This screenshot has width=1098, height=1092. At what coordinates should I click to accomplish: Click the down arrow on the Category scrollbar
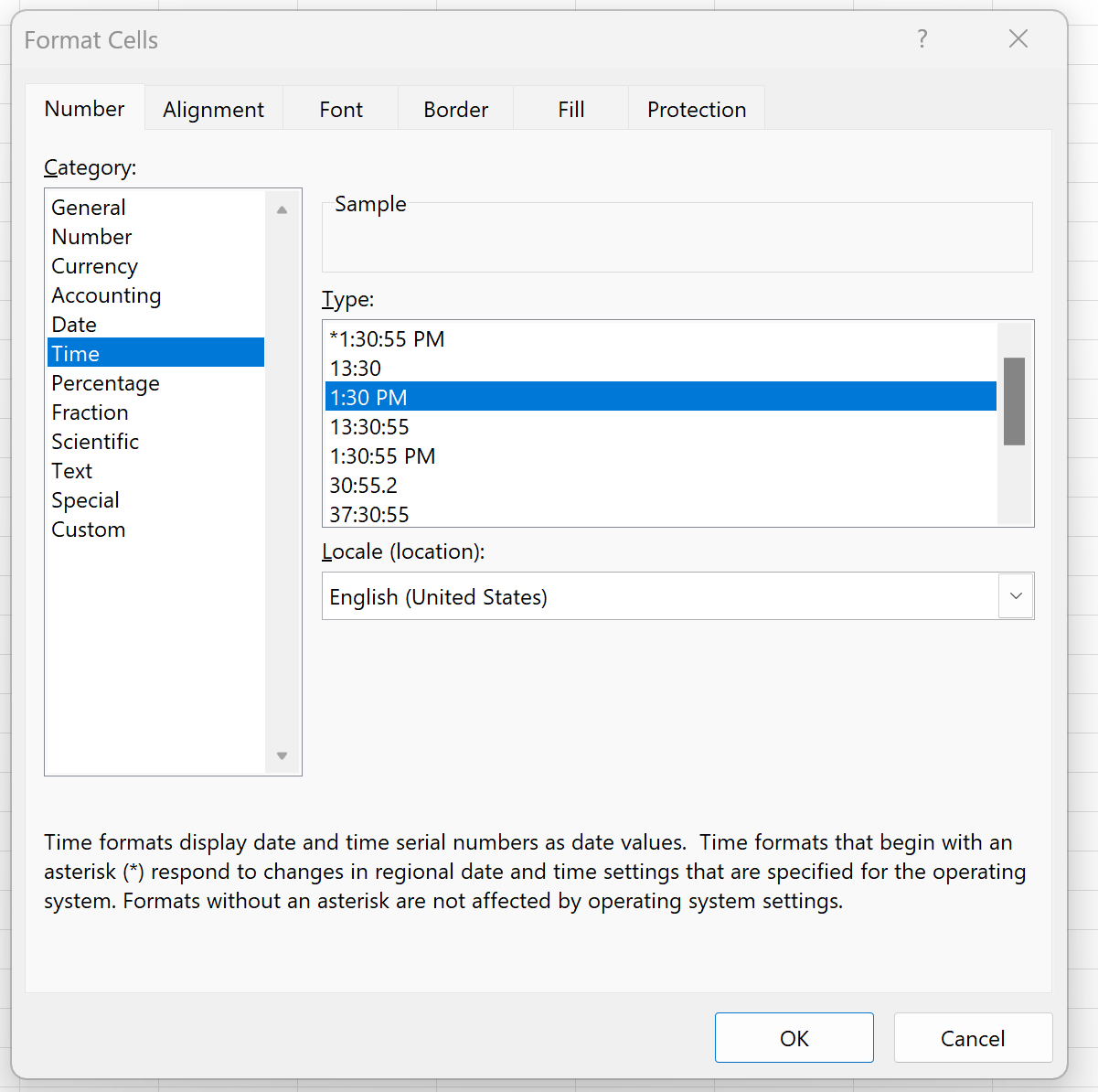(282, 756)
